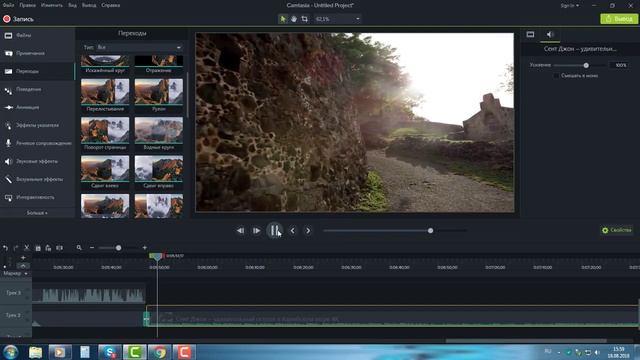Select the crop tool in canvas toolbar
The height and width of the screenshot is (360, 640).
coord(304,19)
